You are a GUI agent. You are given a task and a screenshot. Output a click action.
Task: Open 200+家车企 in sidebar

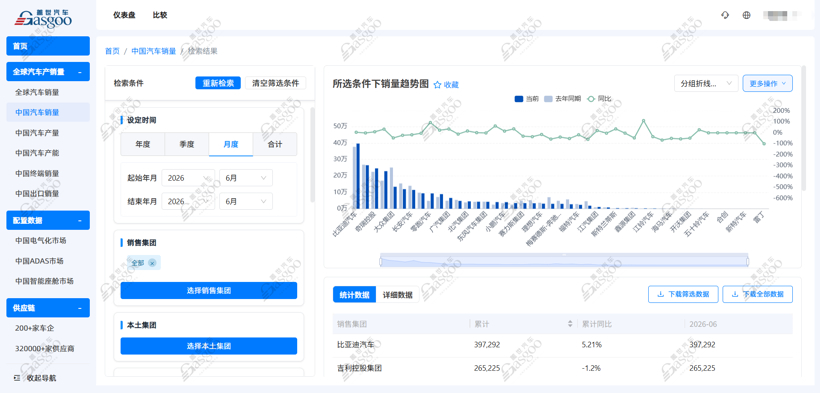(35, 328)
